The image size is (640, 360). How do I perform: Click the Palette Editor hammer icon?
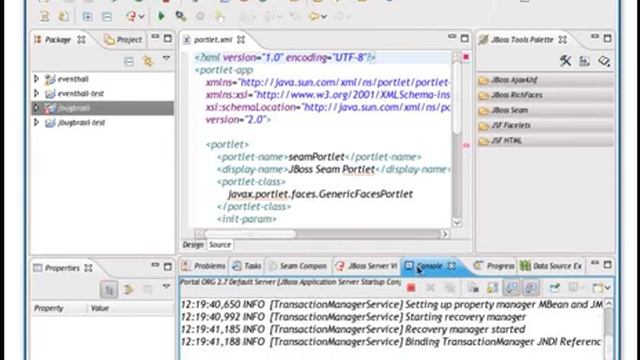point(565,61)
